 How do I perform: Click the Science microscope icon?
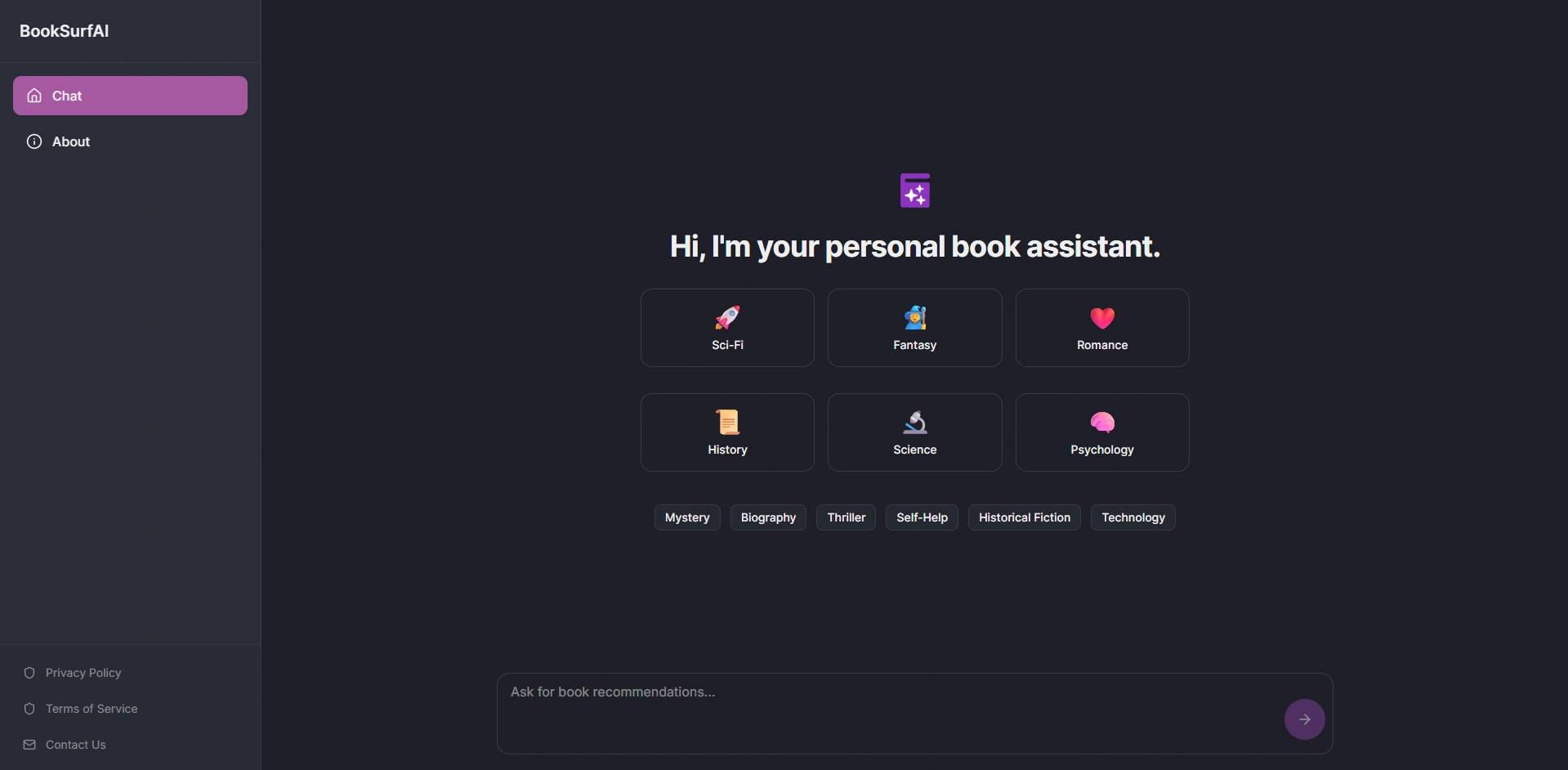tap(914, 421)
